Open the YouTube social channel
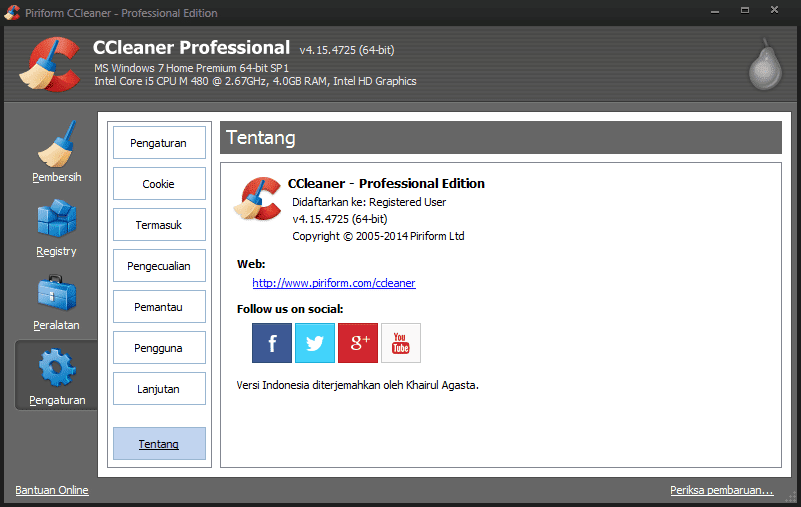801x507 pixels. pos(401,343)
